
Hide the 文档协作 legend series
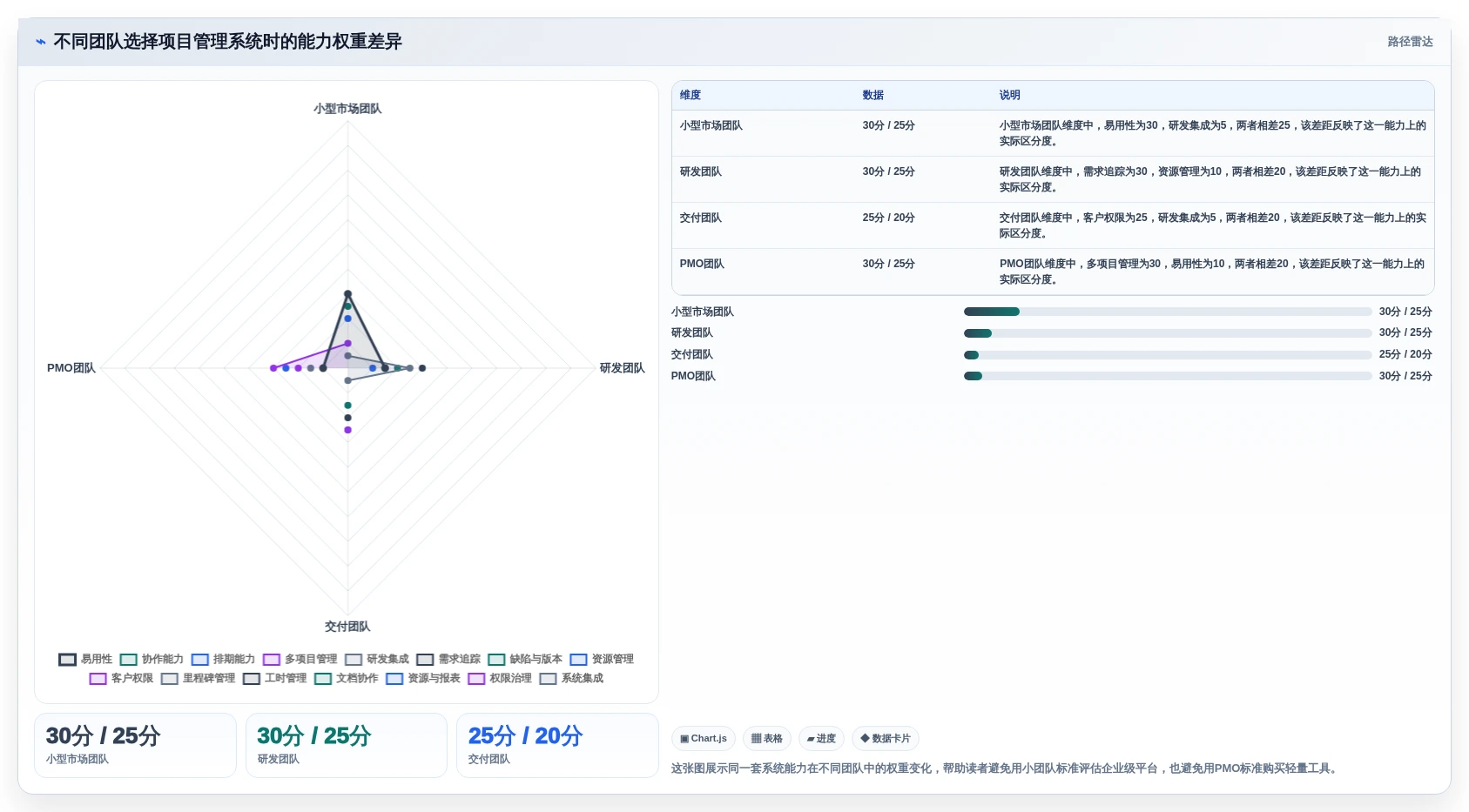(346, 678)
